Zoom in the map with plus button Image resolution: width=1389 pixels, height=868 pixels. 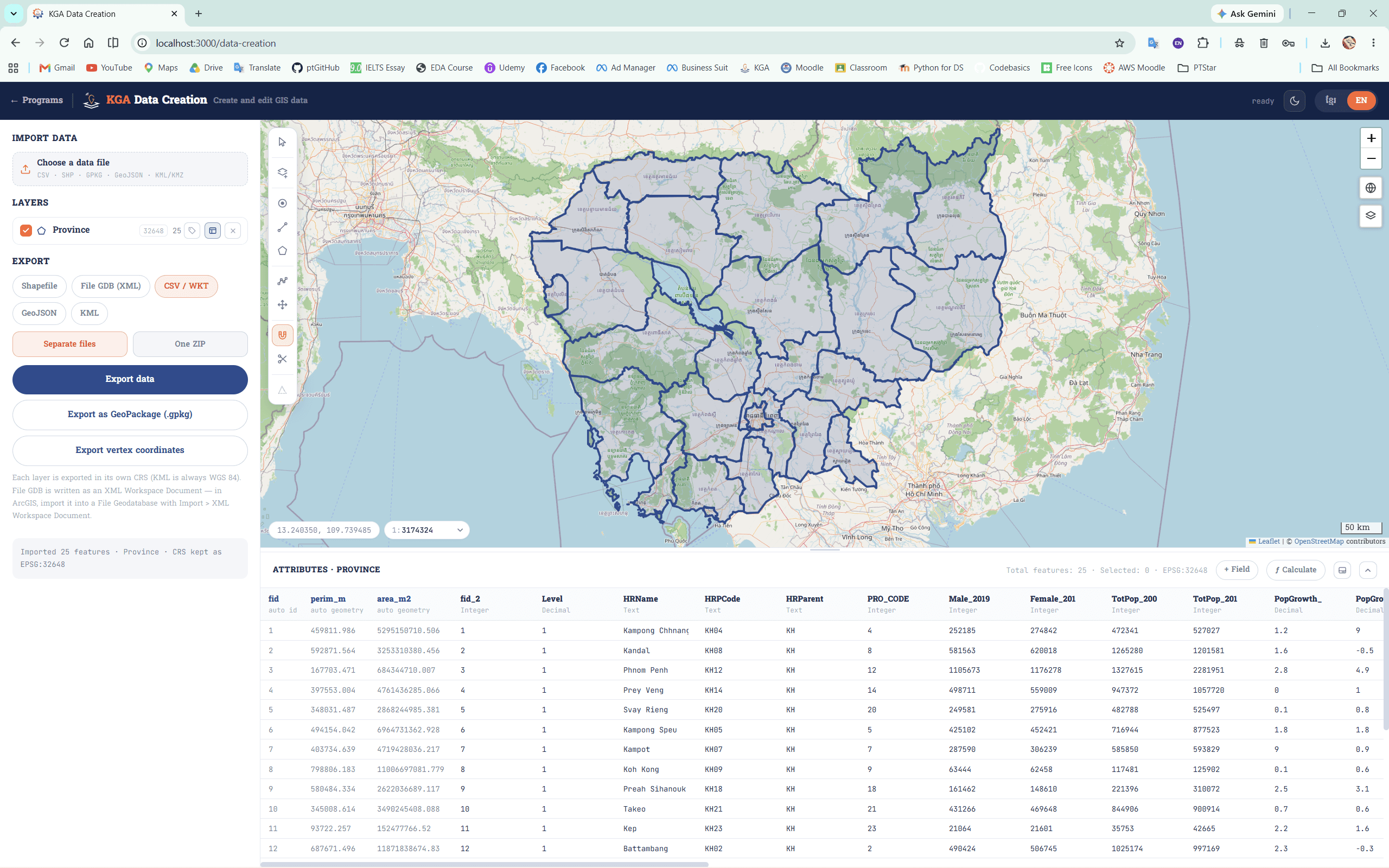tap(1371, 138)
